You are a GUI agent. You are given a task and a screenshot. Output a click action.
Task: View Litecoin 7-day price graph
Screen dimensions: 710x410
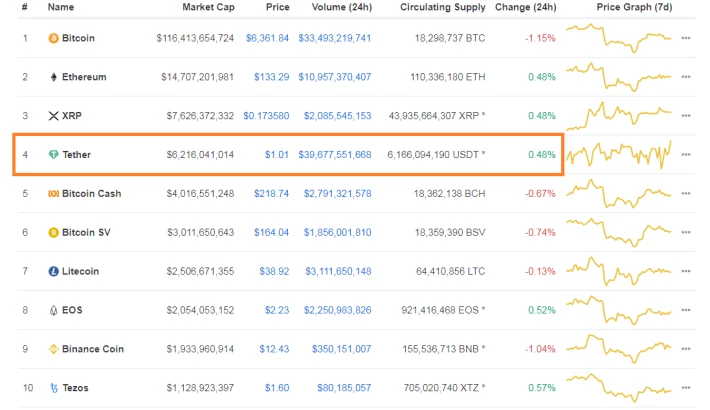pos(619,271)
